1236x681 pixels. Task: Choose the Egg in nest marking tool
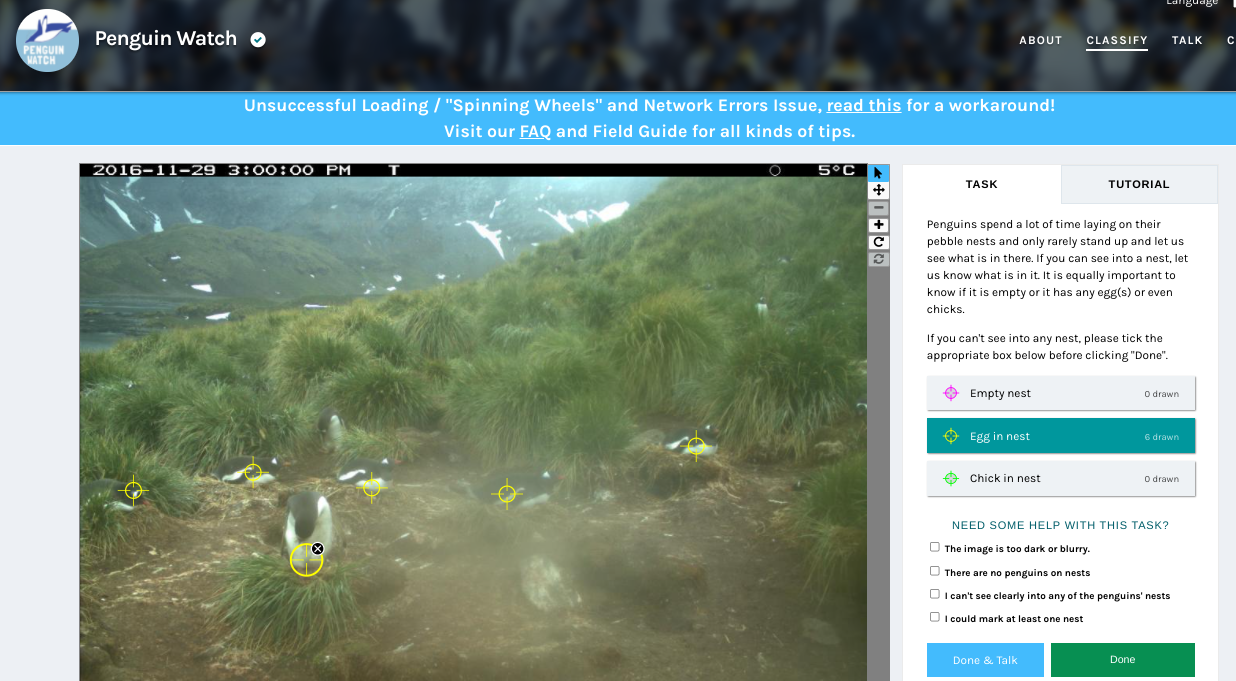pos(1061,436)
